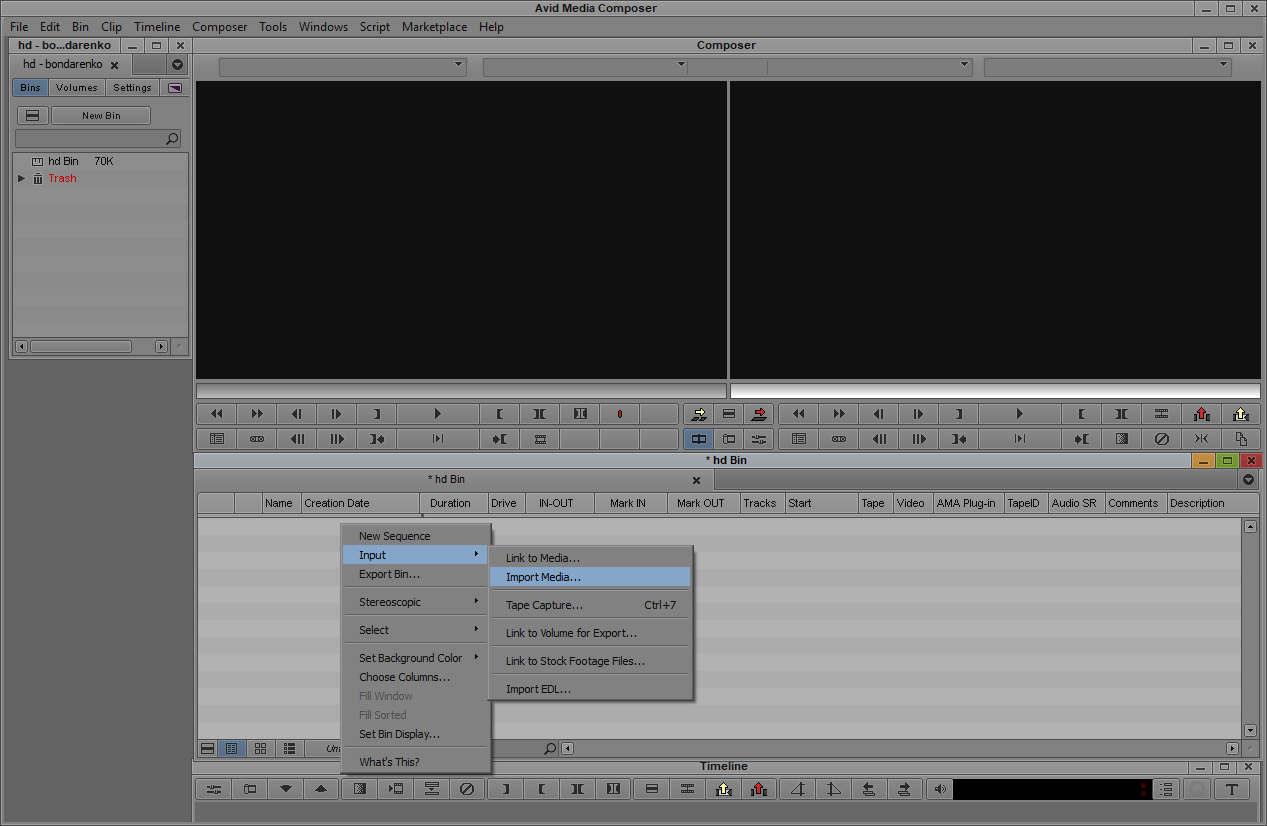Toggle Trim mode button in Composer

[x=729, y=439]
